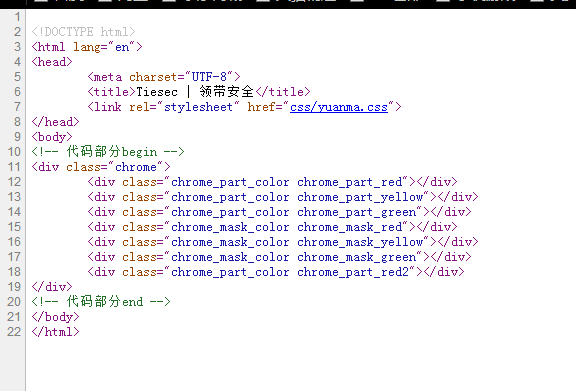
Task: Click the closing </html> tag
Action: click(x=55, y=332)
